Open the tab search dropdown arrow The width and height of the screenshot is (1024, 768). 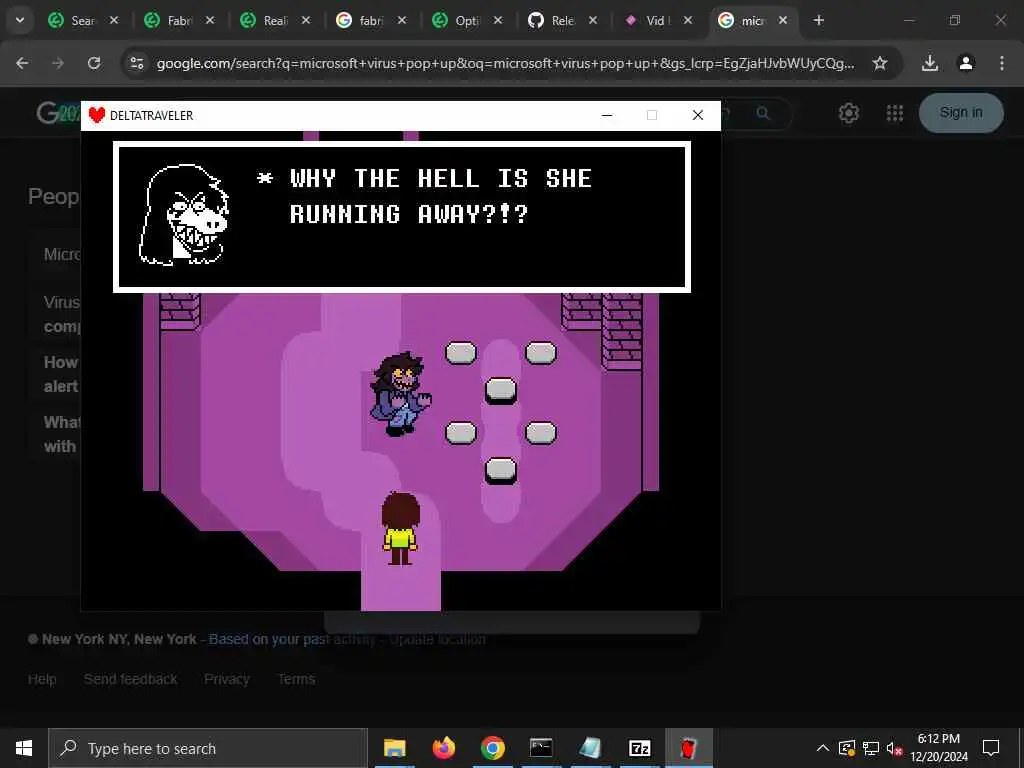tap(20, 20)
